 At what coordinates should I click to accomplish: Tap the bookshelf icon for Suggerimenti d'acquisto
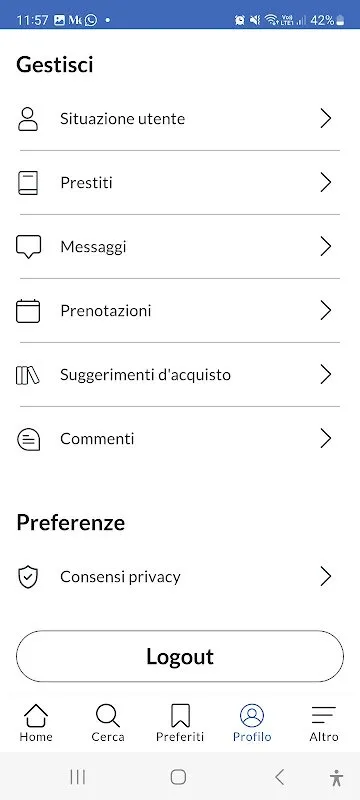(28, 375)
